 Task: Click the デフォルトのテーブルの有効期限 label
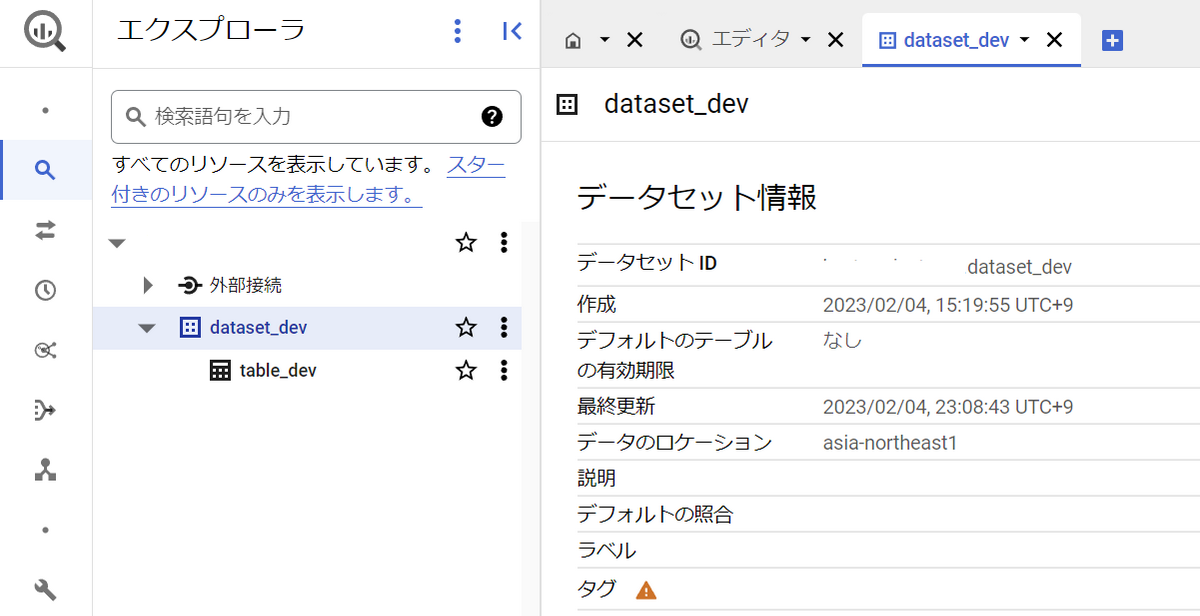tap(675, 355)
